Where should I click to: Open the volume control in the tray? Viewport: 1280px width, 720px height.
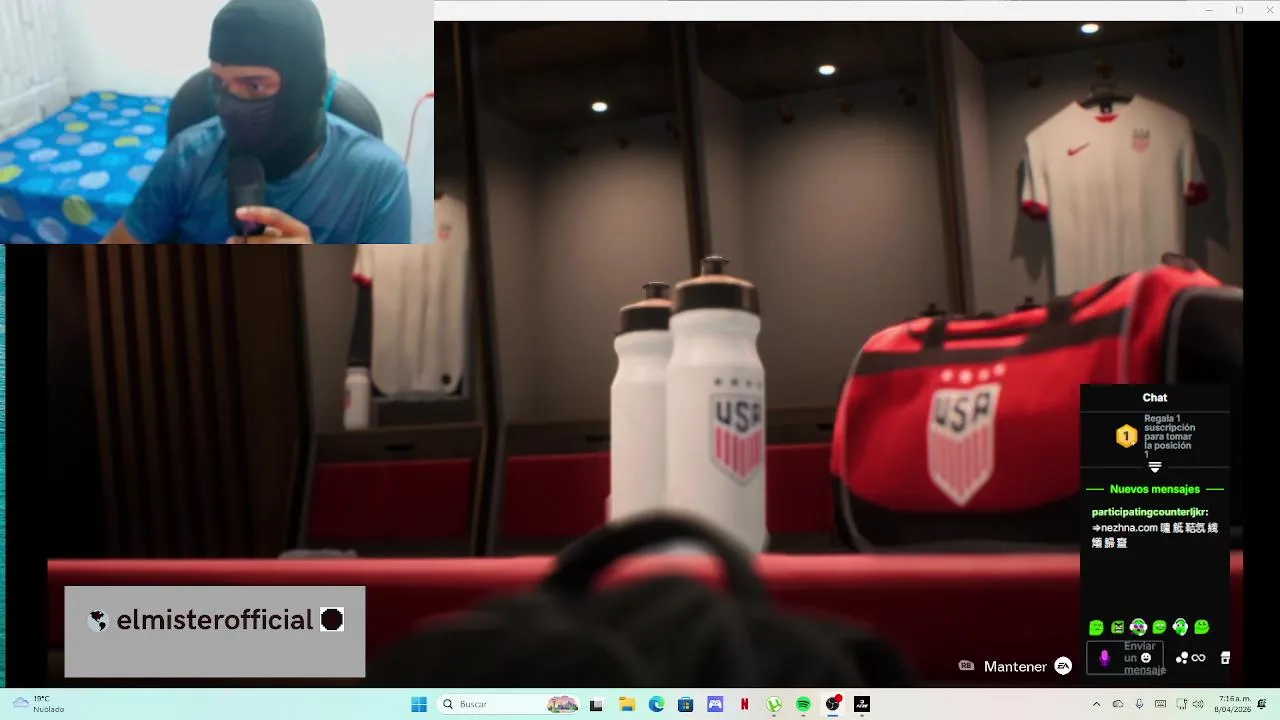pyautogui.click(x=1197, y=704)
